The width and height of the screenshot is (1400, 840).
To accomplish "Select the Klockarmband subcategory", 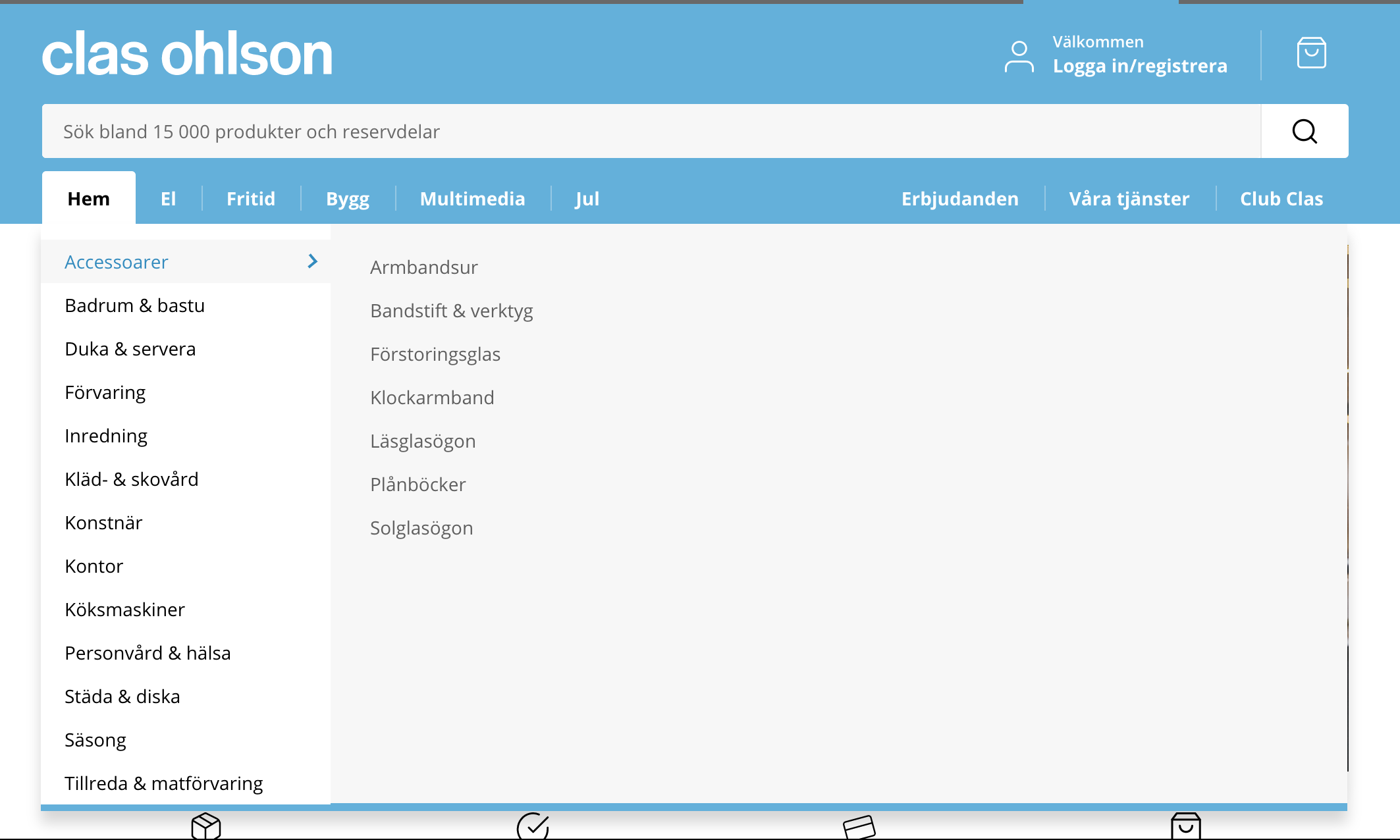I will click(x=432, y=398).
